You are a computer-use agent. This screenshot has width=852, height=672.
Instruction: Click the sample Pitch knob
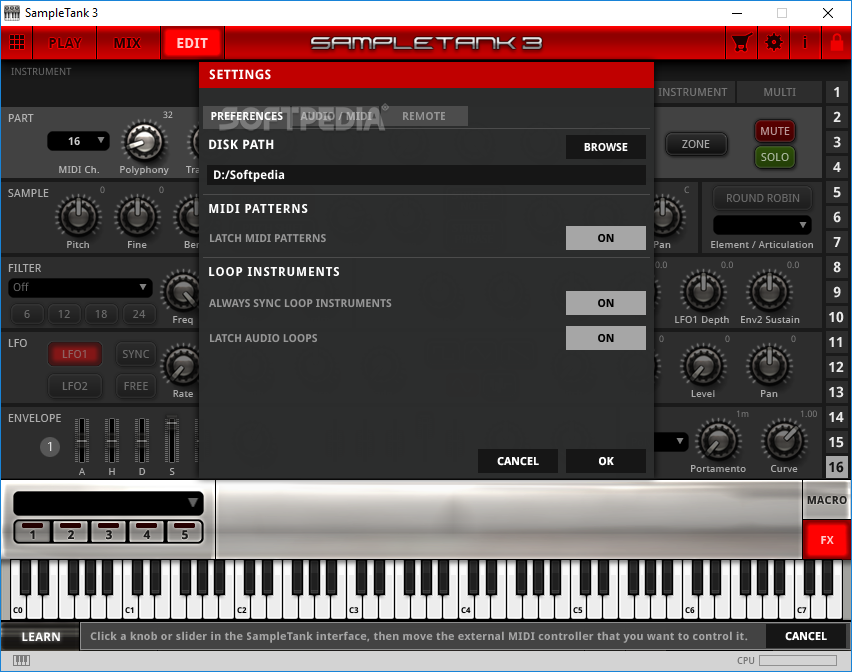coord(78,216)
